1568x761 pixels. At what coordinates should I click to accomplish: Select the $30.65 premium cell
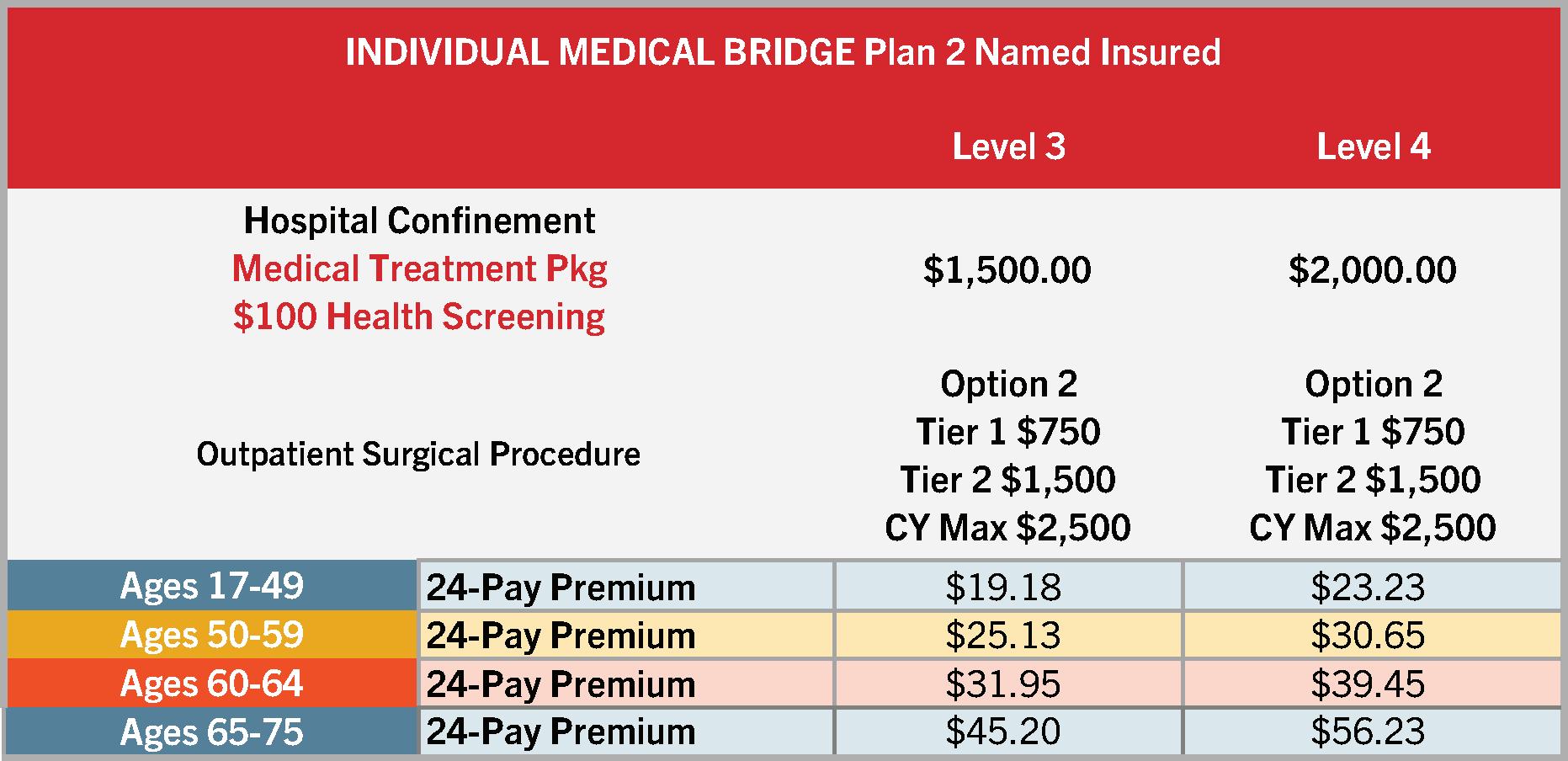click(x=1368, y=636)
